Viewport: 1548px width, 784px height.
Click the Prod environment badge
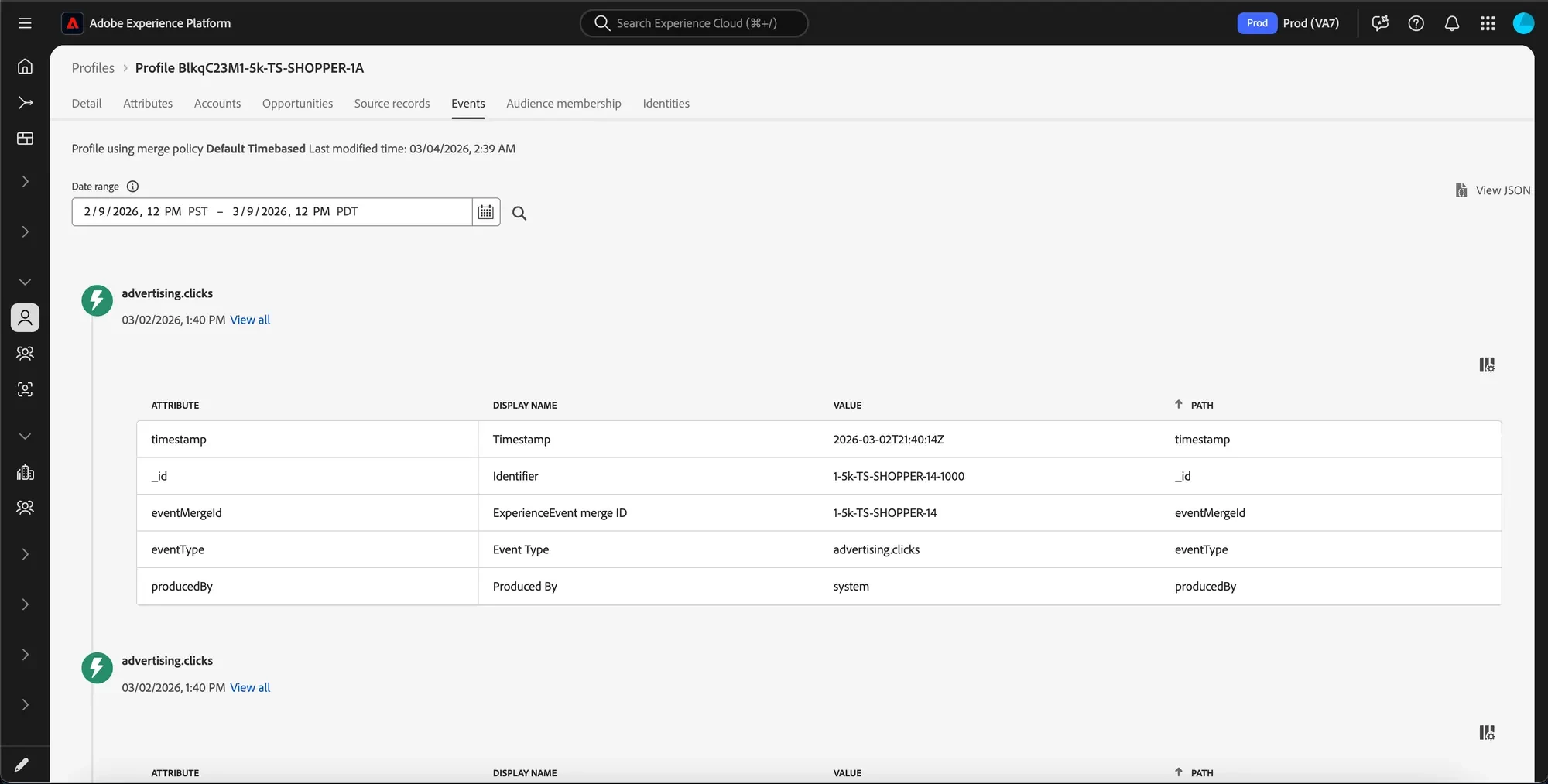[1257, 23]
